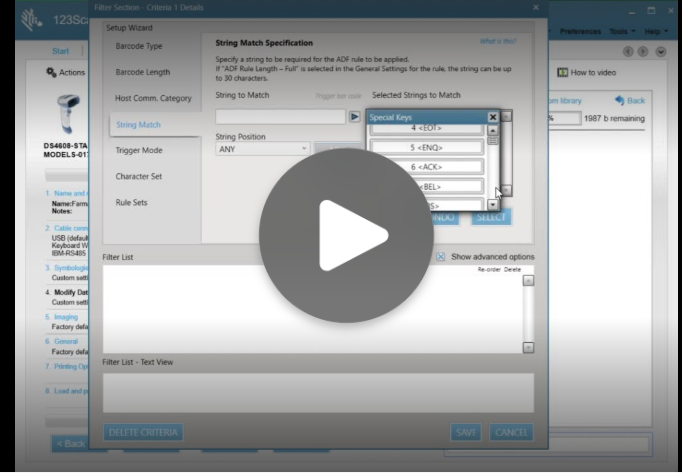The width and height of the screenshot is (682, 473).
Task: Select the String Match step
Action: pos(138,124)
